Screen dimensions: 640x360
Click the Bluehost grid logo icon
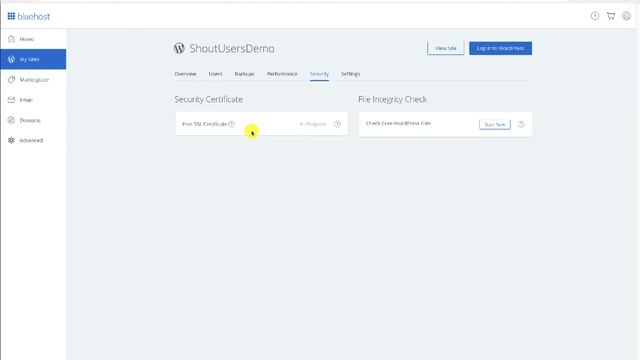tap(11, 16)
